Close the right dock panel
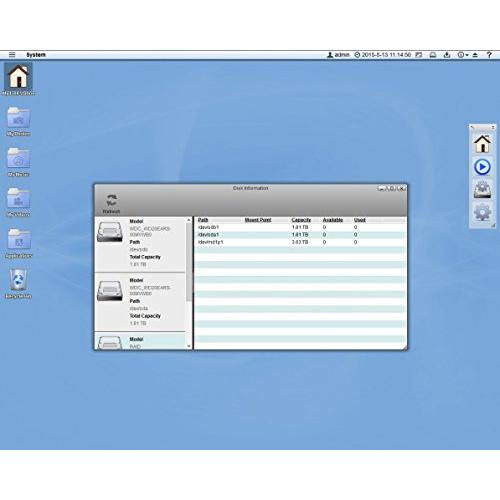500x500 pixels. pos(493,127)
